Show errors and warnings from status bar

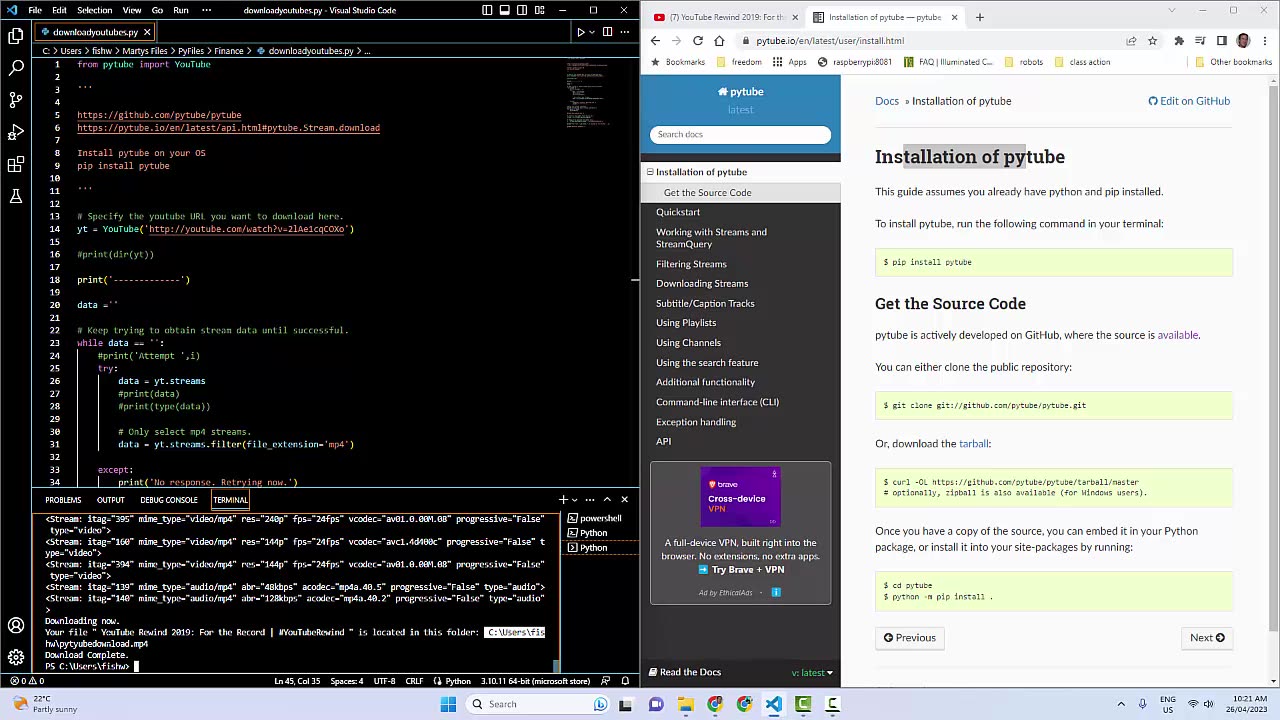pos(27,681)
